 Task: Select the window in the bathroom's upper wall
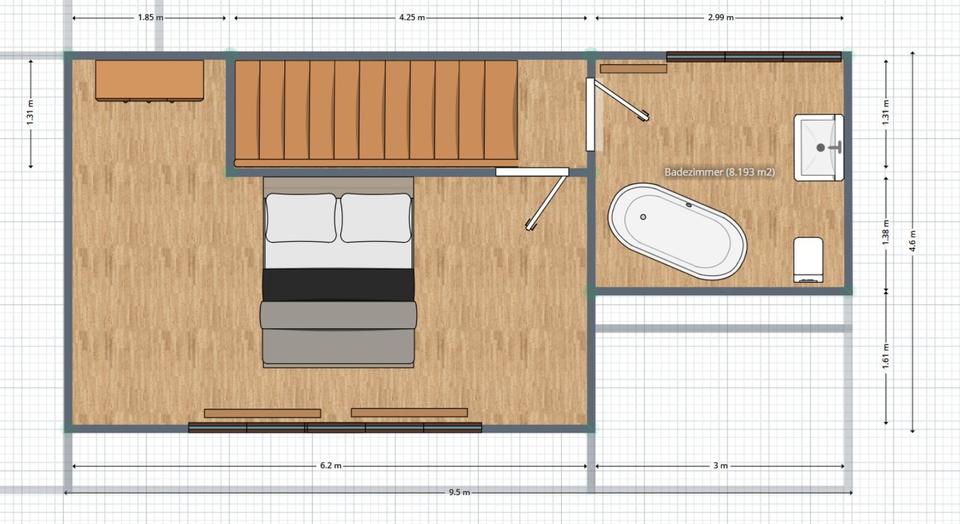(x=754, y=57)
